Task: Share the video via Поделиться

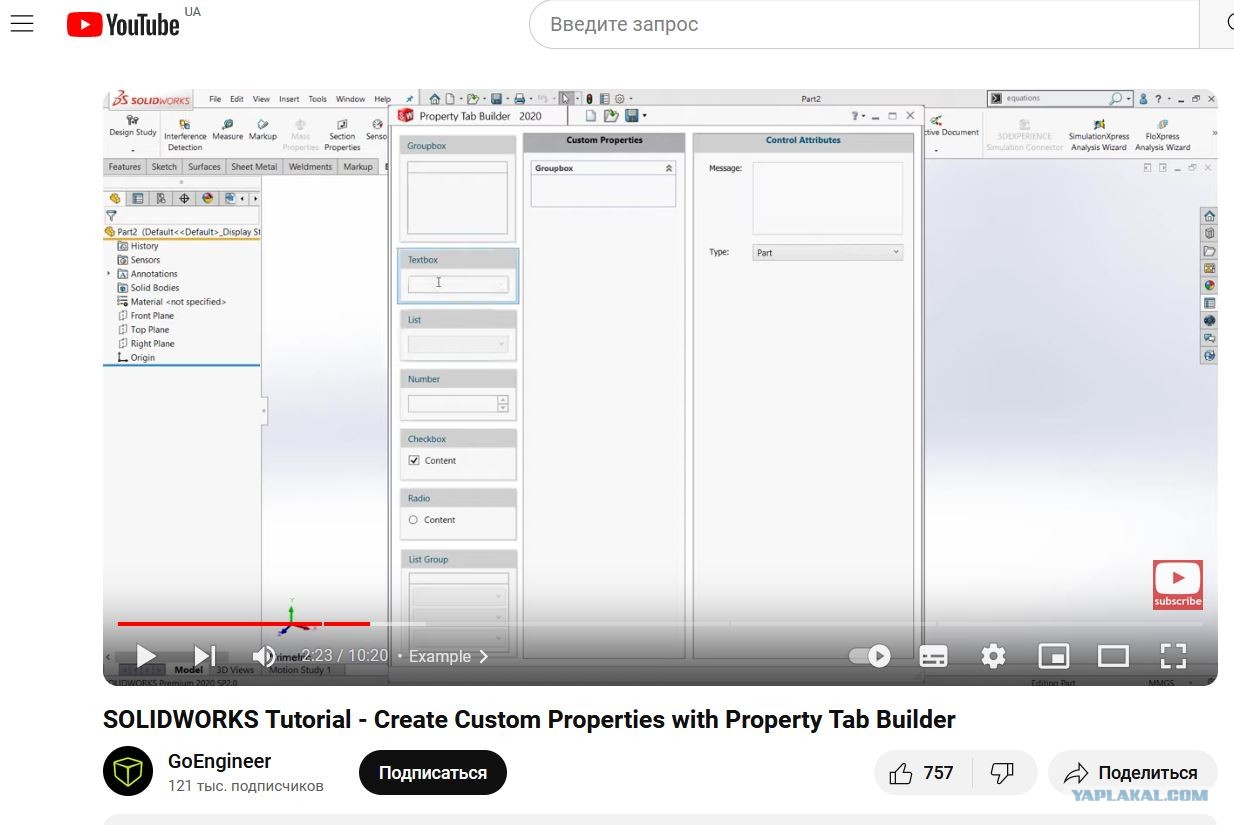Action: pos(1131,773)
